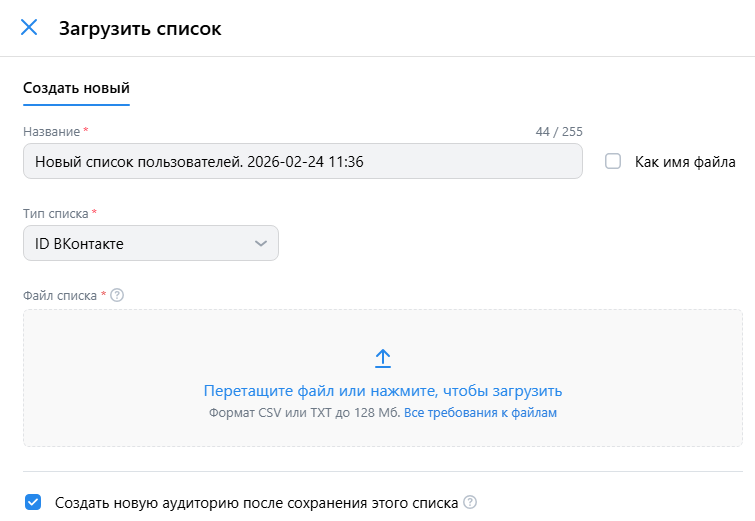Click the Тип списка field label

point(56,214)
